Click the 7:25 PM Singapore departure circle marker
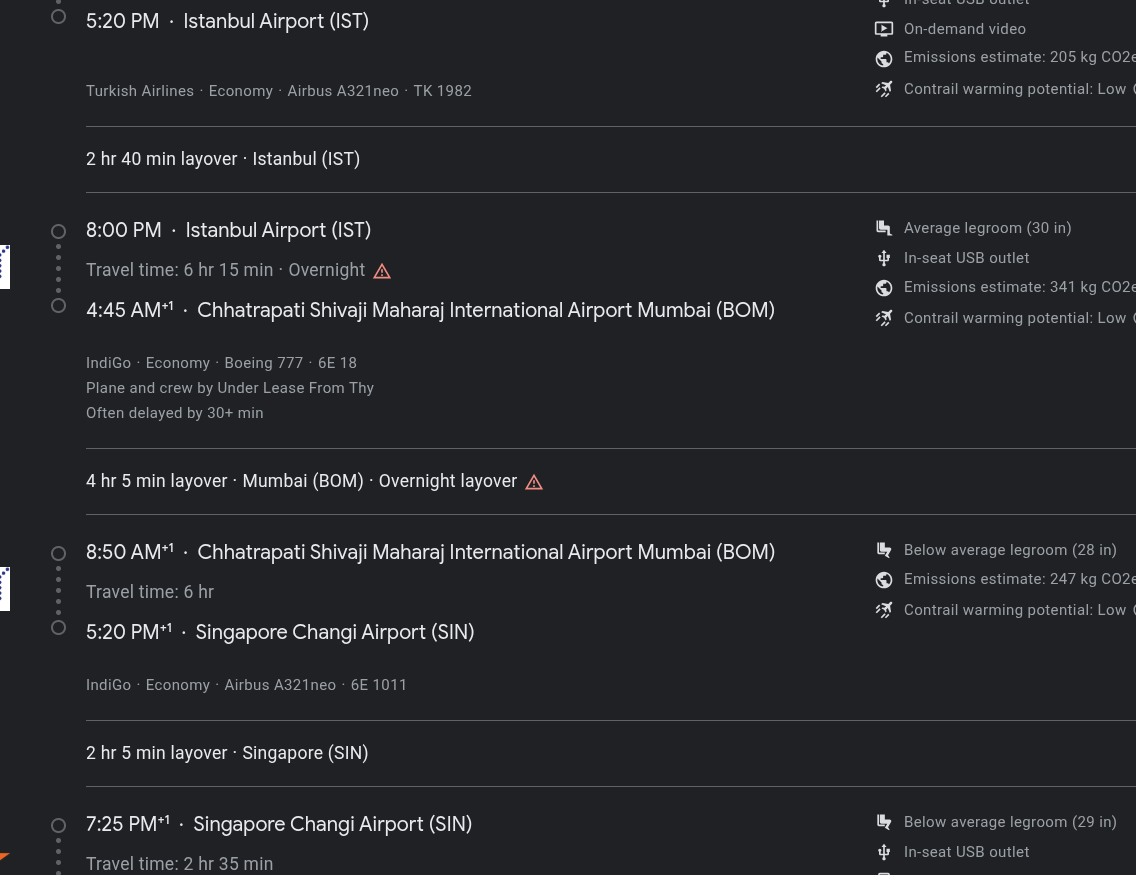This screenshot has height=875, width=1136. tap(59, 825)
